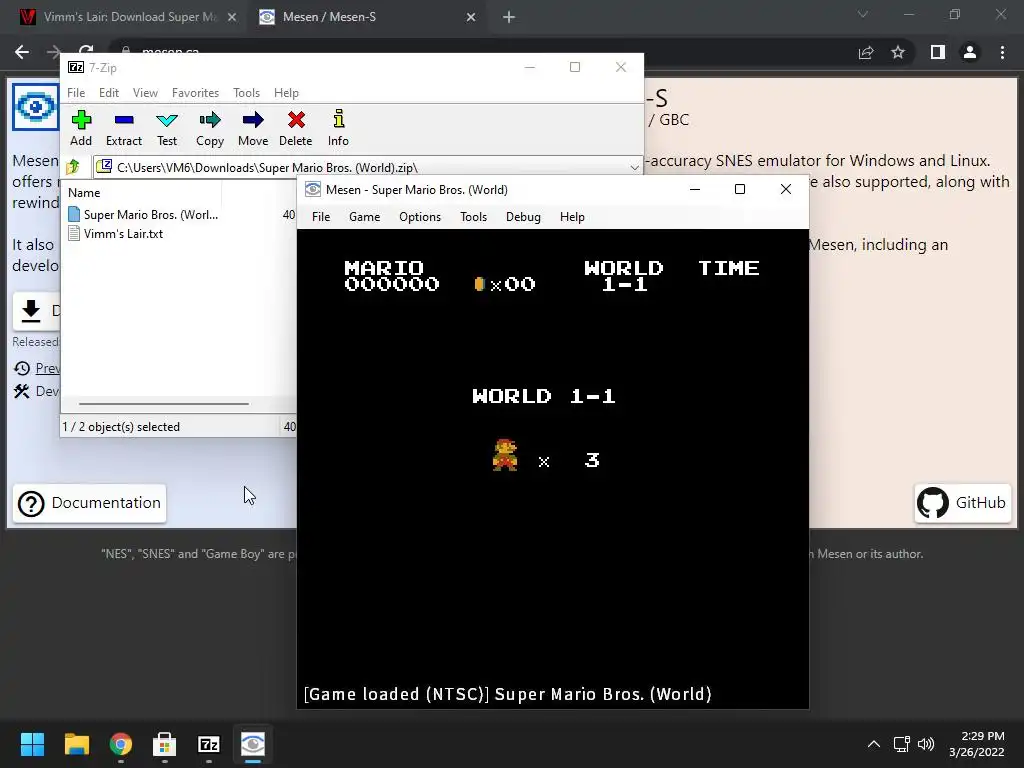Close the Mesen / Mesen-S browser tab
Screen dimensions: 1024x768
[471, 17]
